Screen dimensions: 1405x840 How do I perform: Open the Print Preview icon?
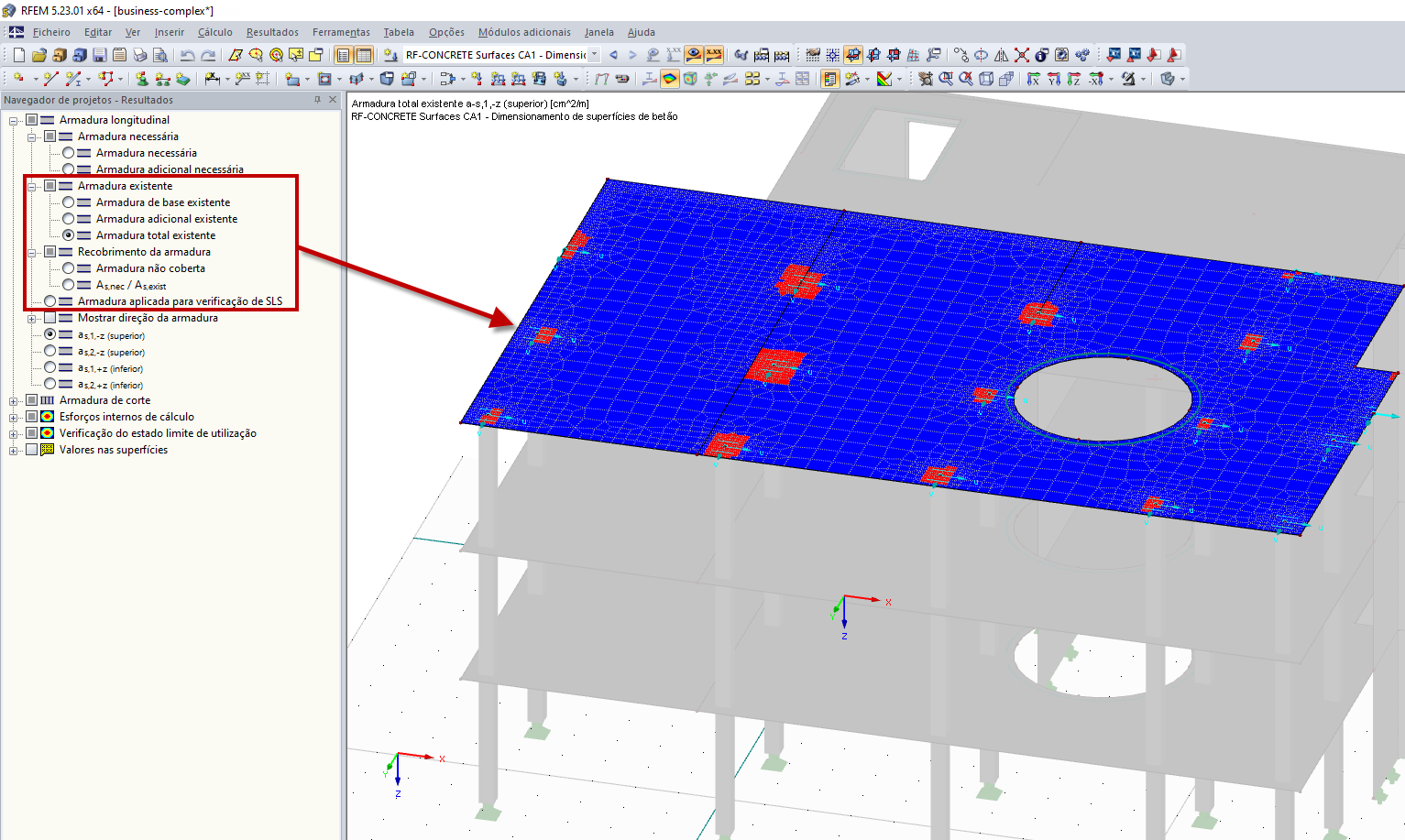(160, 55)
